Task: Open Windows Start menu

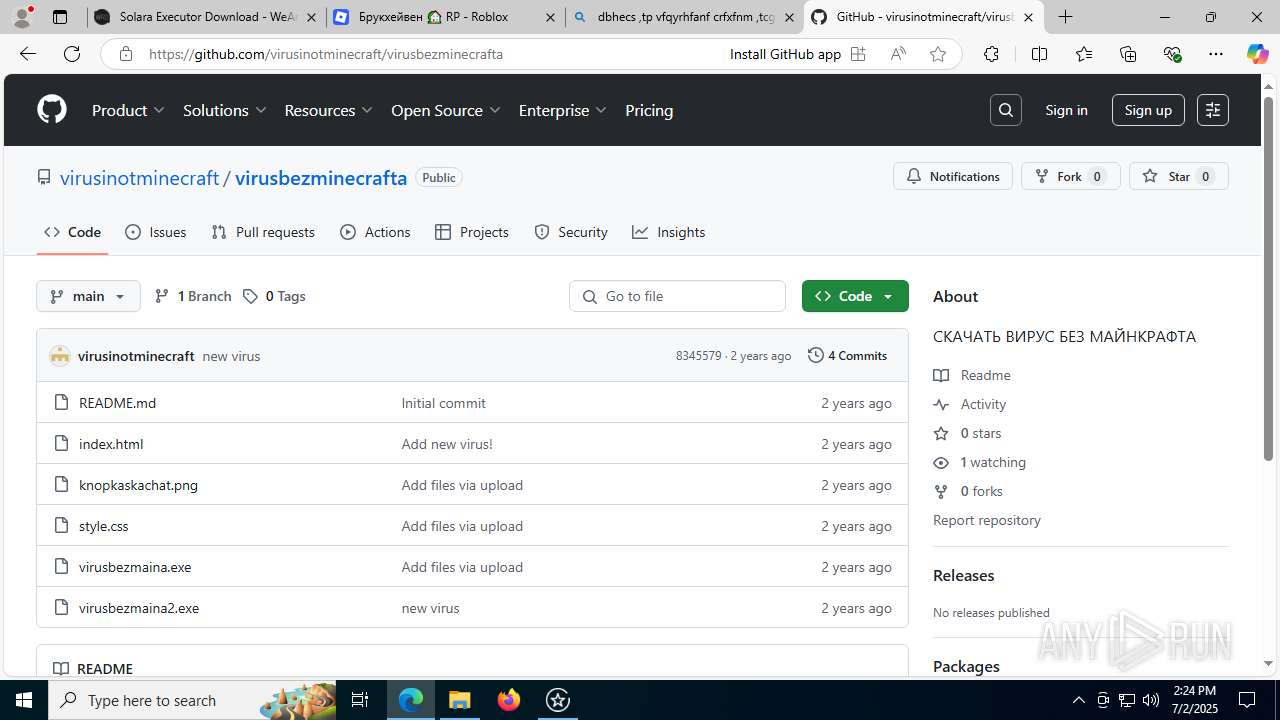Action: [23, 700]
